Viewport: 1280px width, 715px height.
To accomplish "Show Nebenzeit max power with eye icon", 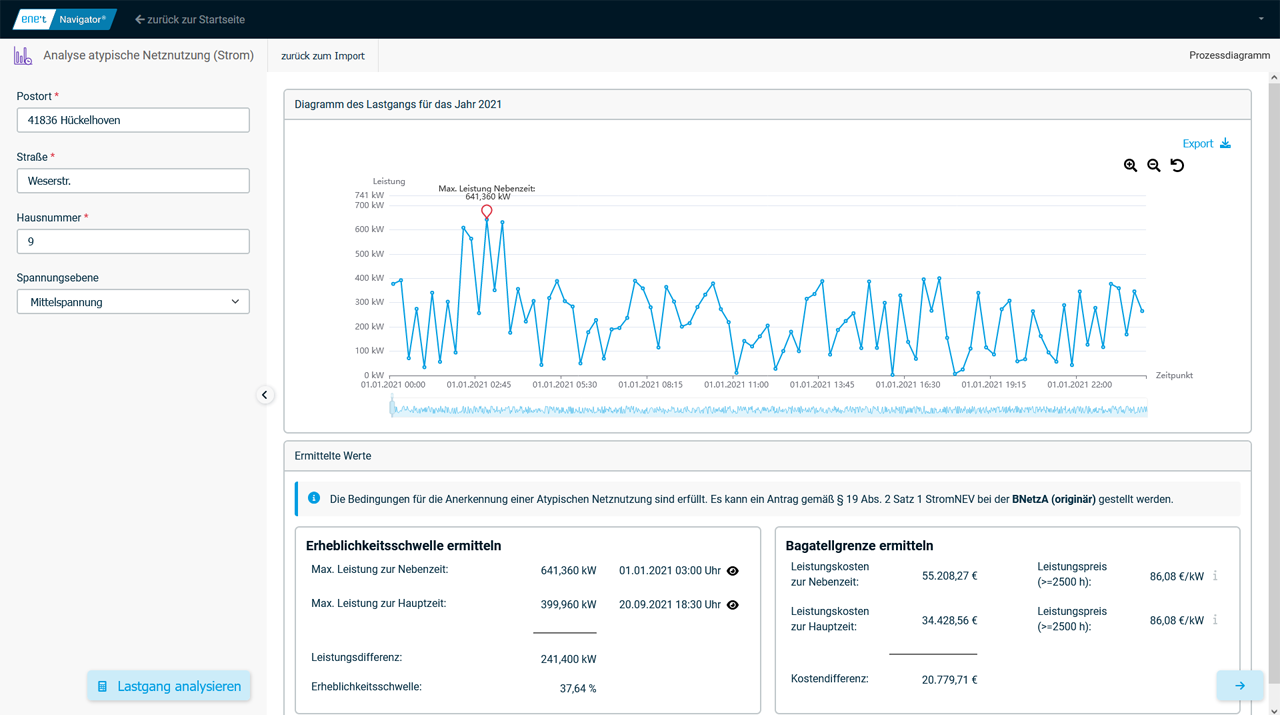I will click(x=733, y=571).
